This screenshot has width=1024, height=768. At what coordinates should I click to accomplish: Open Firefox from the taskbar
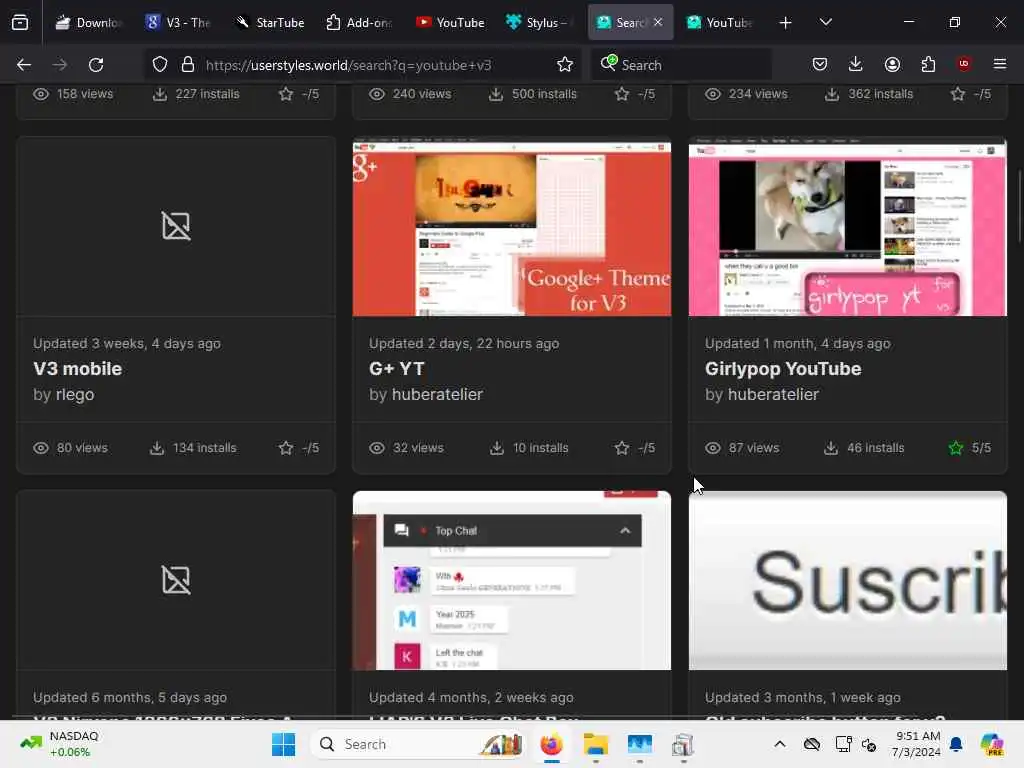point(552,744)
